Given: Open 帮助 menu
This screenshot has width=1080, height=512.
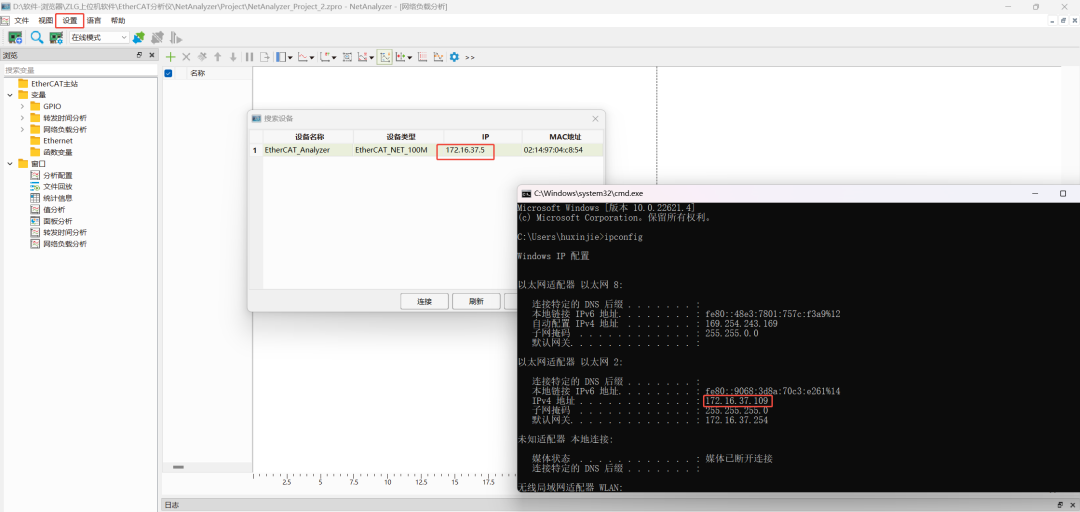Looking at the screenshot, I should click(118, 21).
